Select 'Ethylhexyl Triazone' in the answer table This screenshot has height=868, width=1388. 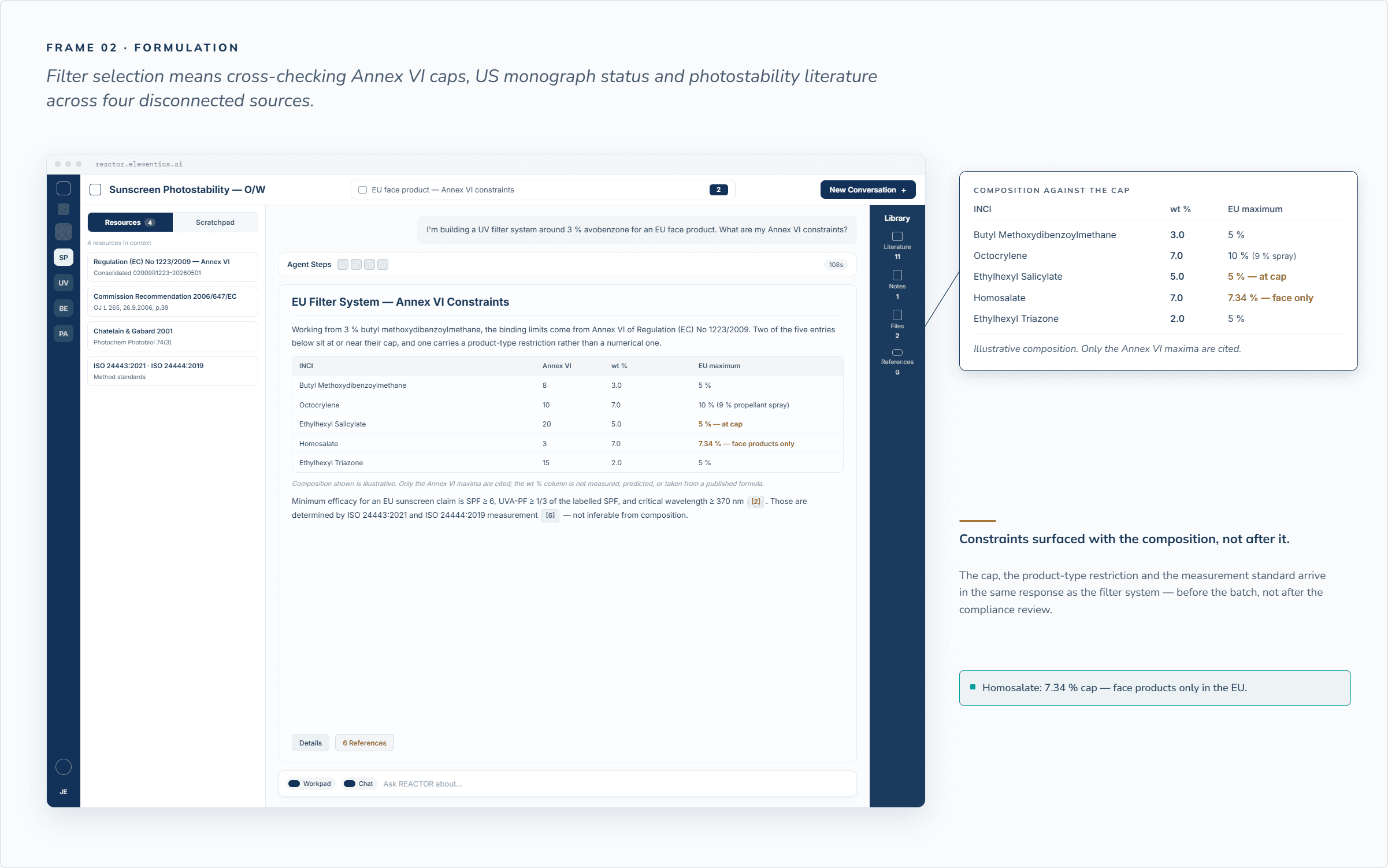click(x=331, y=463)
